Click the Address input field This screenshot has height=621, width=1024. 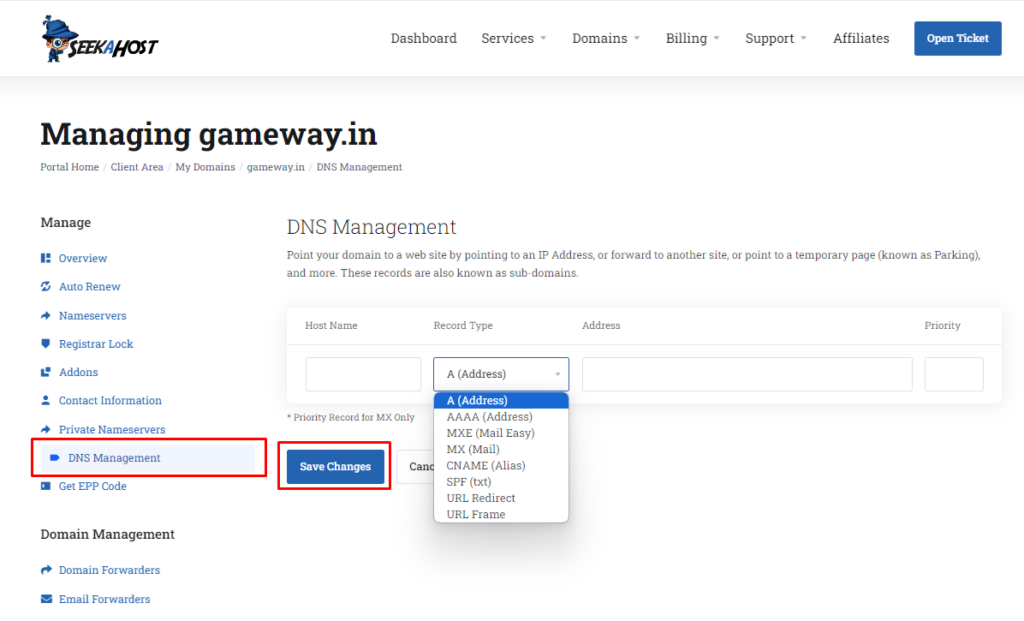tap(747, 374)
